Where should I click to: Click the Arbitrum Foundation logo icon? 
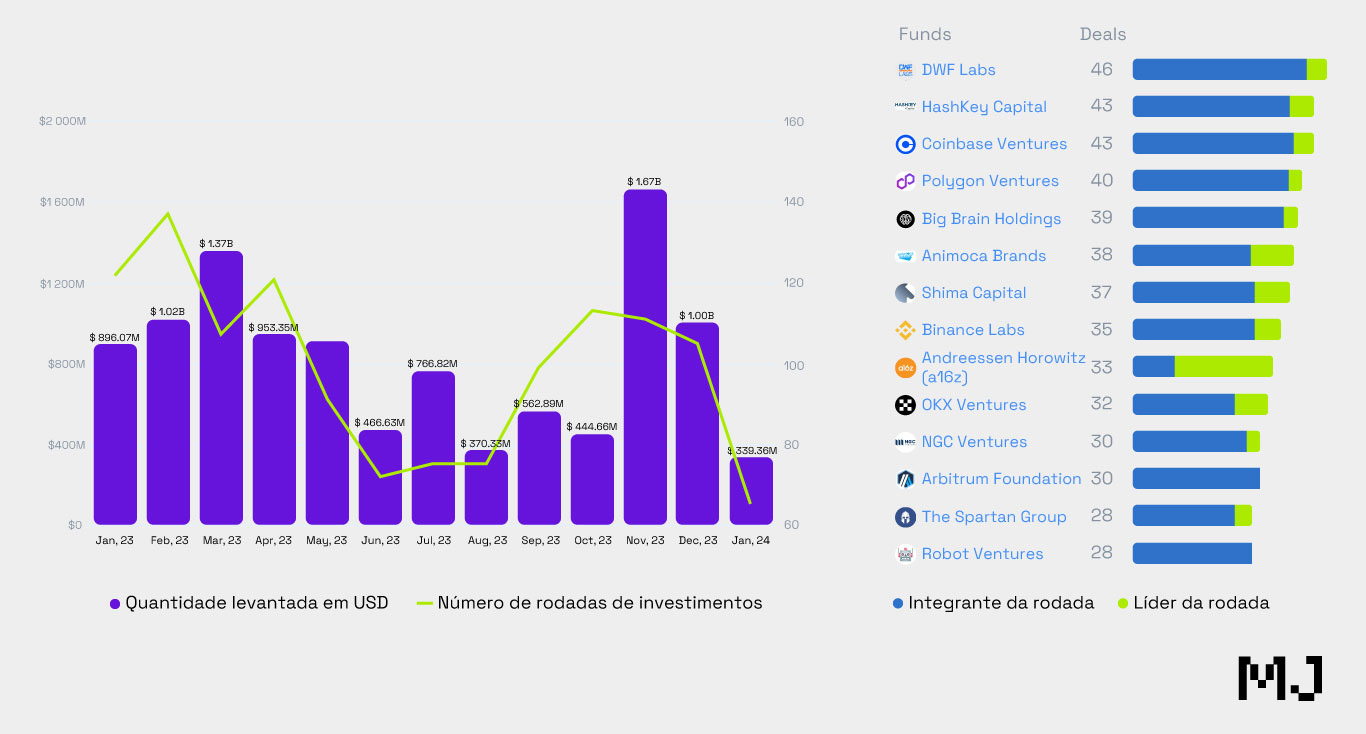click(905, 479)
